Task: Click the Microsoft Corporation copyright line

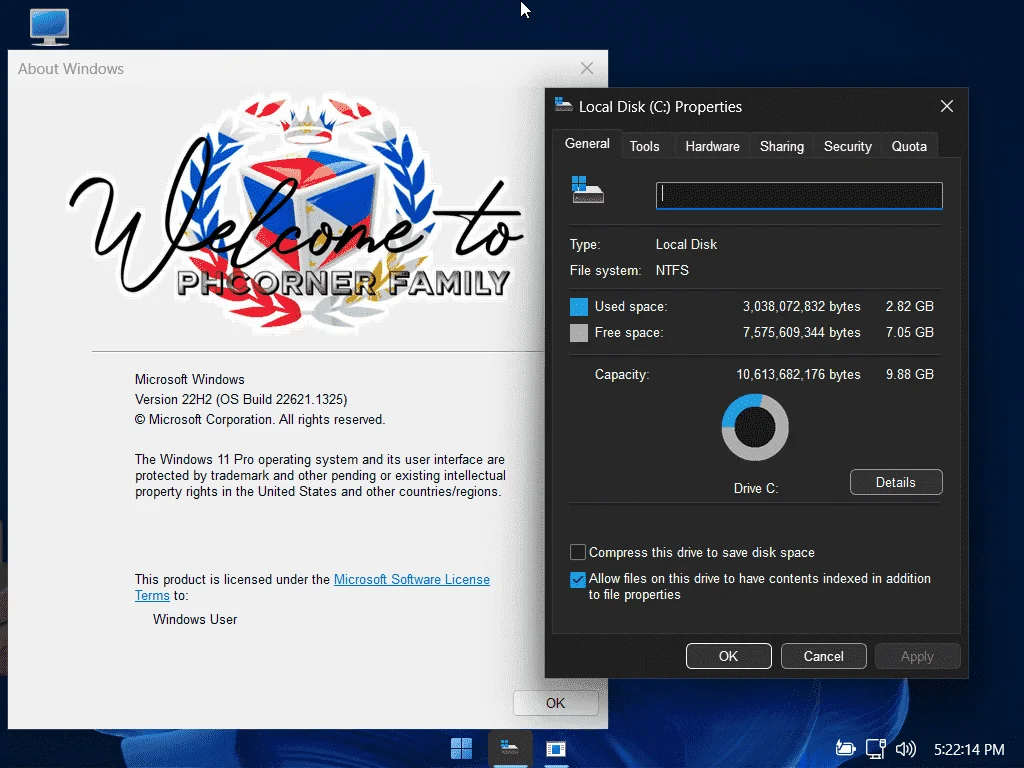Action: click(260, 419)
